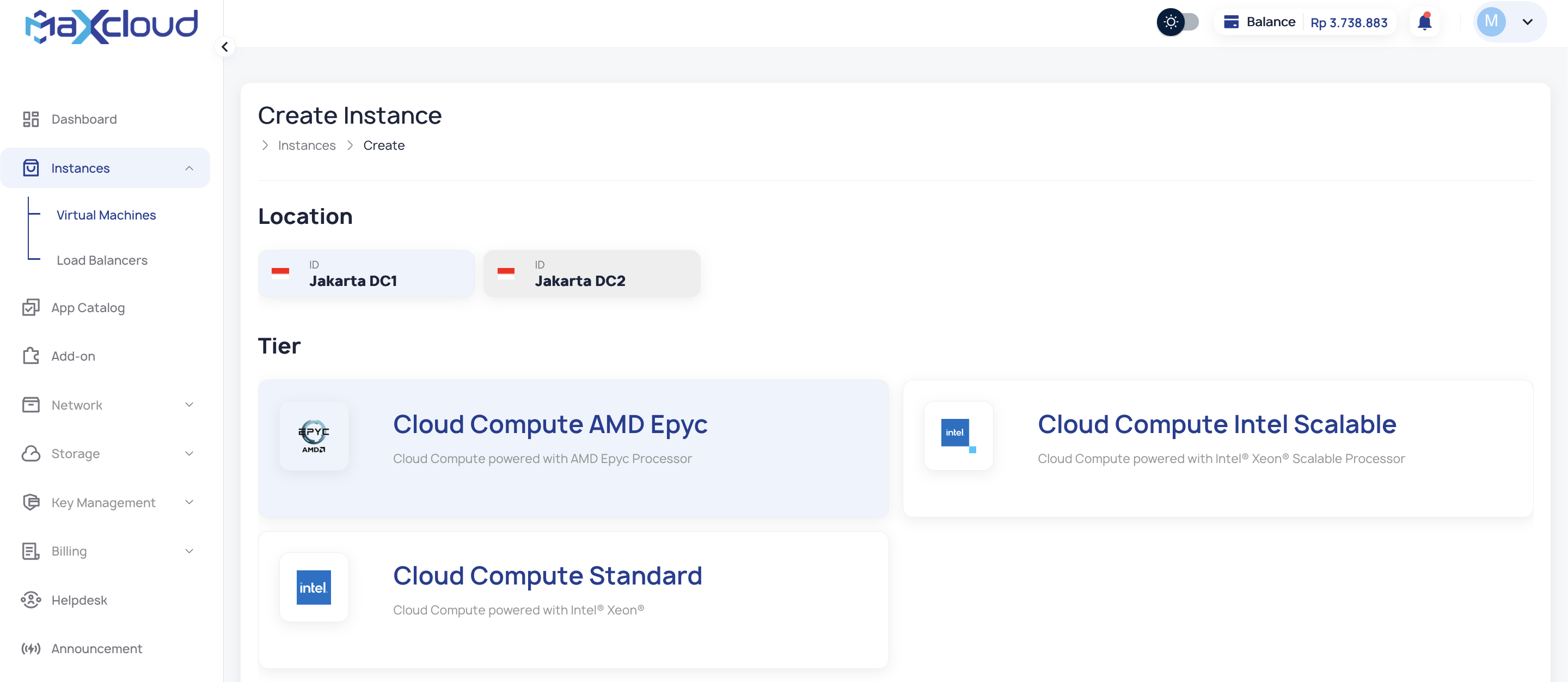Expand the Network menu chevron
Viewport: 1568px width, 682px height.
(189, 405)
